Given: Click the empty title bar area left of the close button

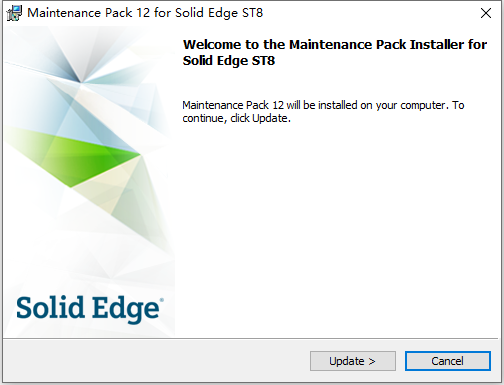Looking at the screenshot, I should coord(367,13).
